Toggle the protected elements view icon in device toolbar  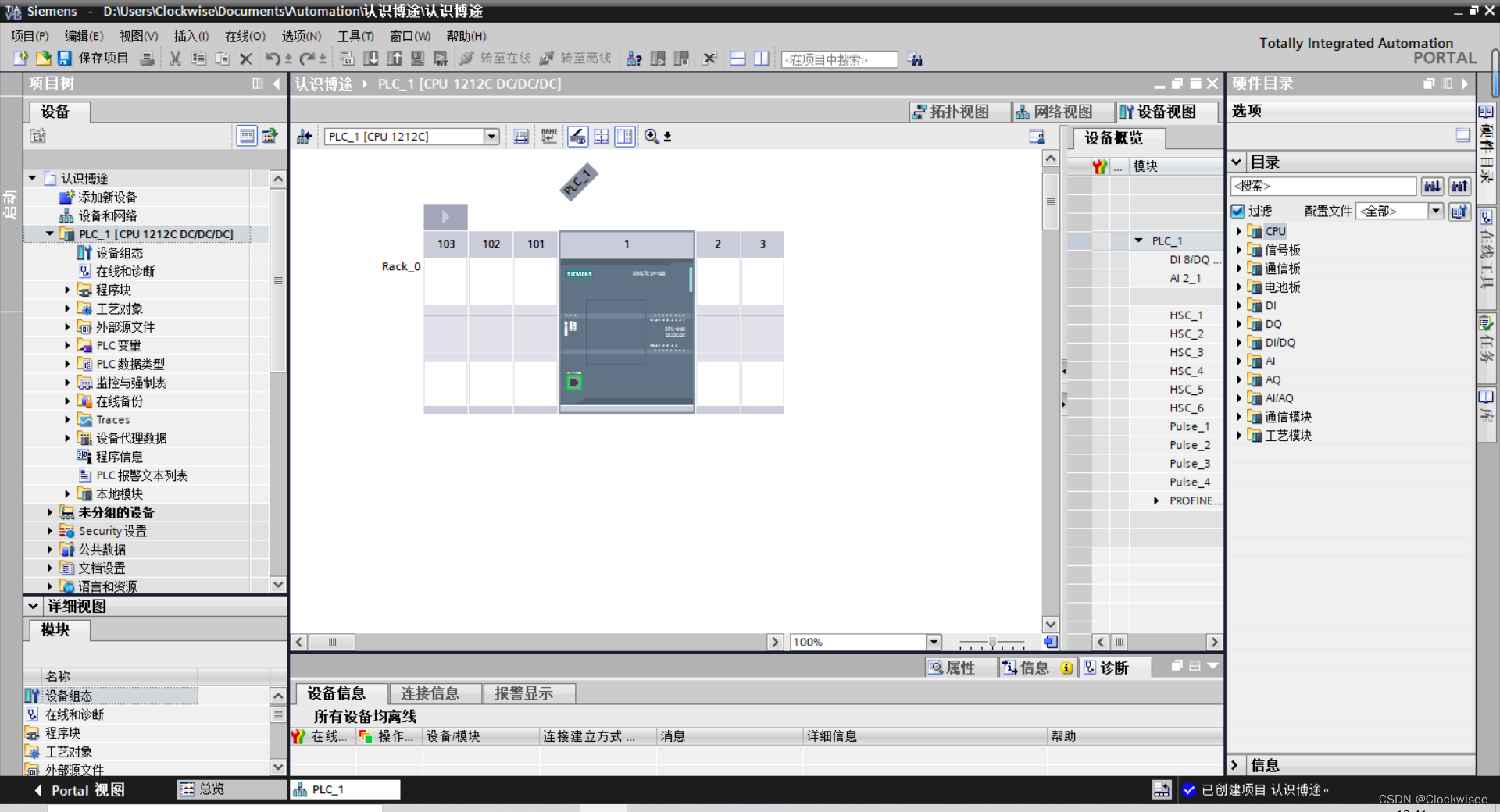click(x=577, y=137)
